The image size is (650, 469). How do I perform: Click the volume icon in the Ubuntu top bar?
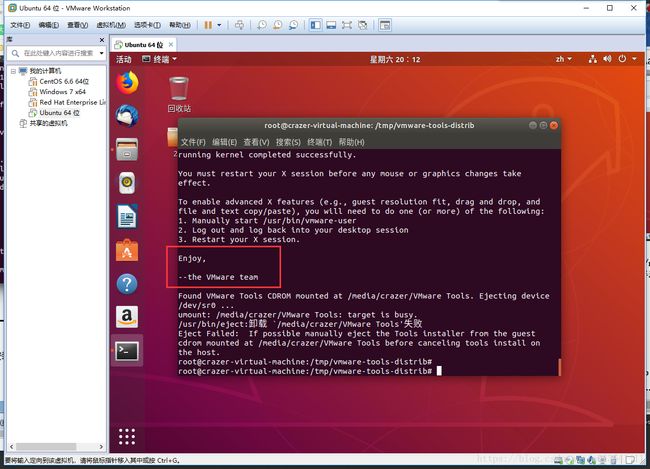point(607,59)
